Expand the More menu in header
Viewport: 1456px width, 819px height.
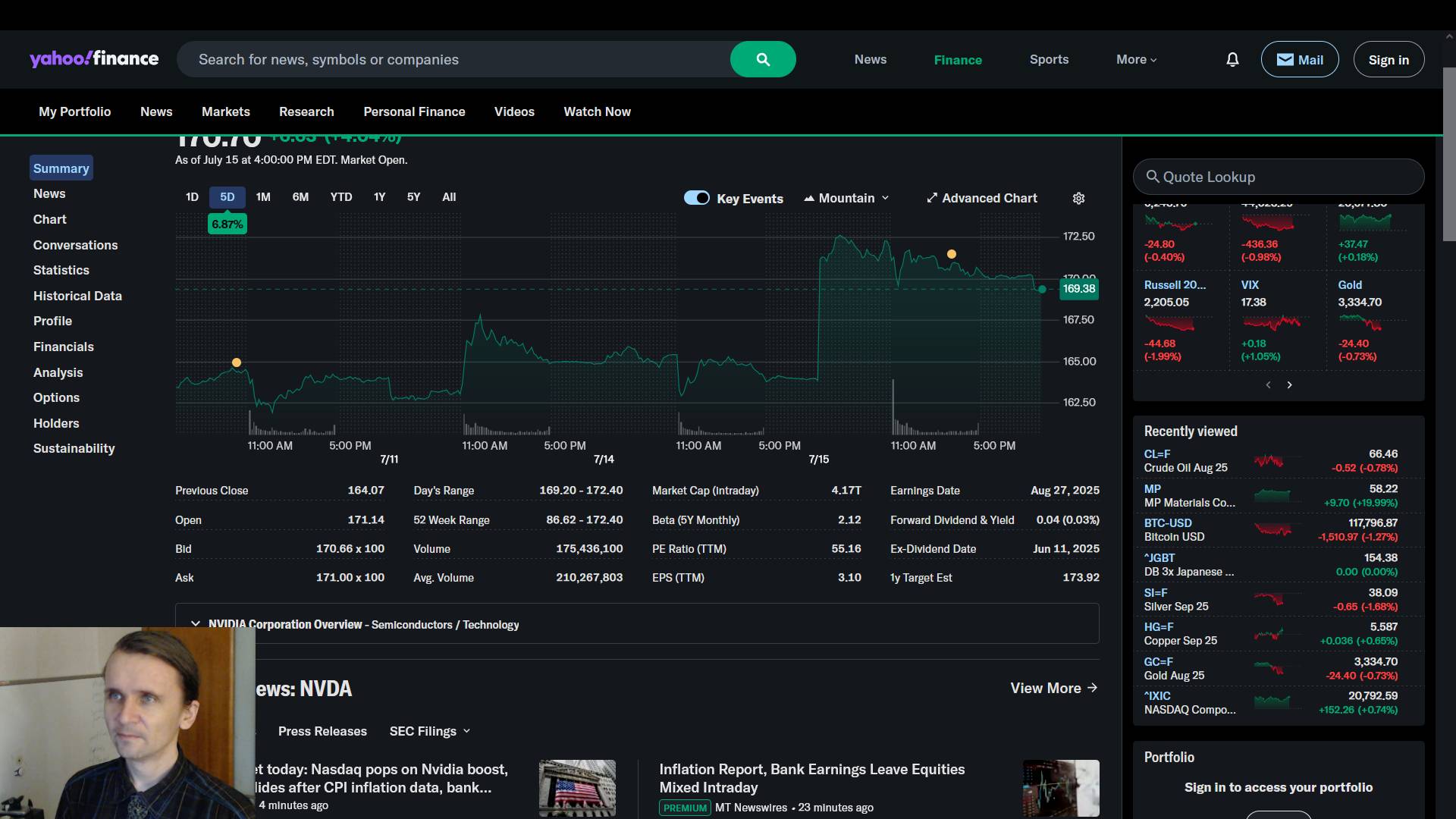tap(1136, 59)
